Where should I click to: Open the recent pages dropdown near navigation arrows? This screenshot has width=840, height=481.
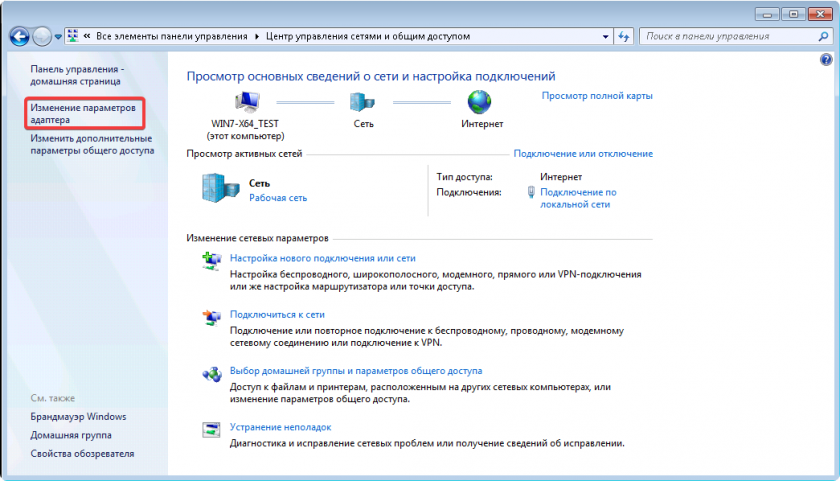pos(59,36)
